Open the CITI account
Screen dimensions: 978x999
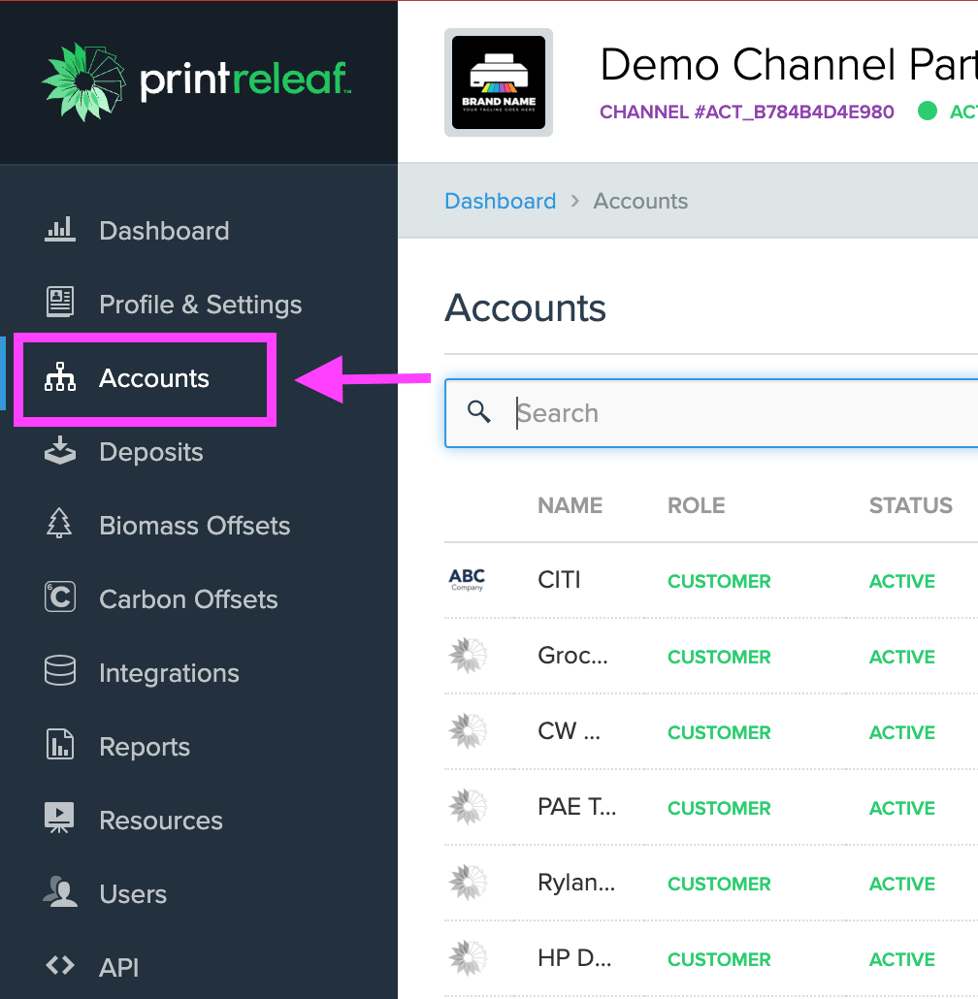click(x=559, y=580)
